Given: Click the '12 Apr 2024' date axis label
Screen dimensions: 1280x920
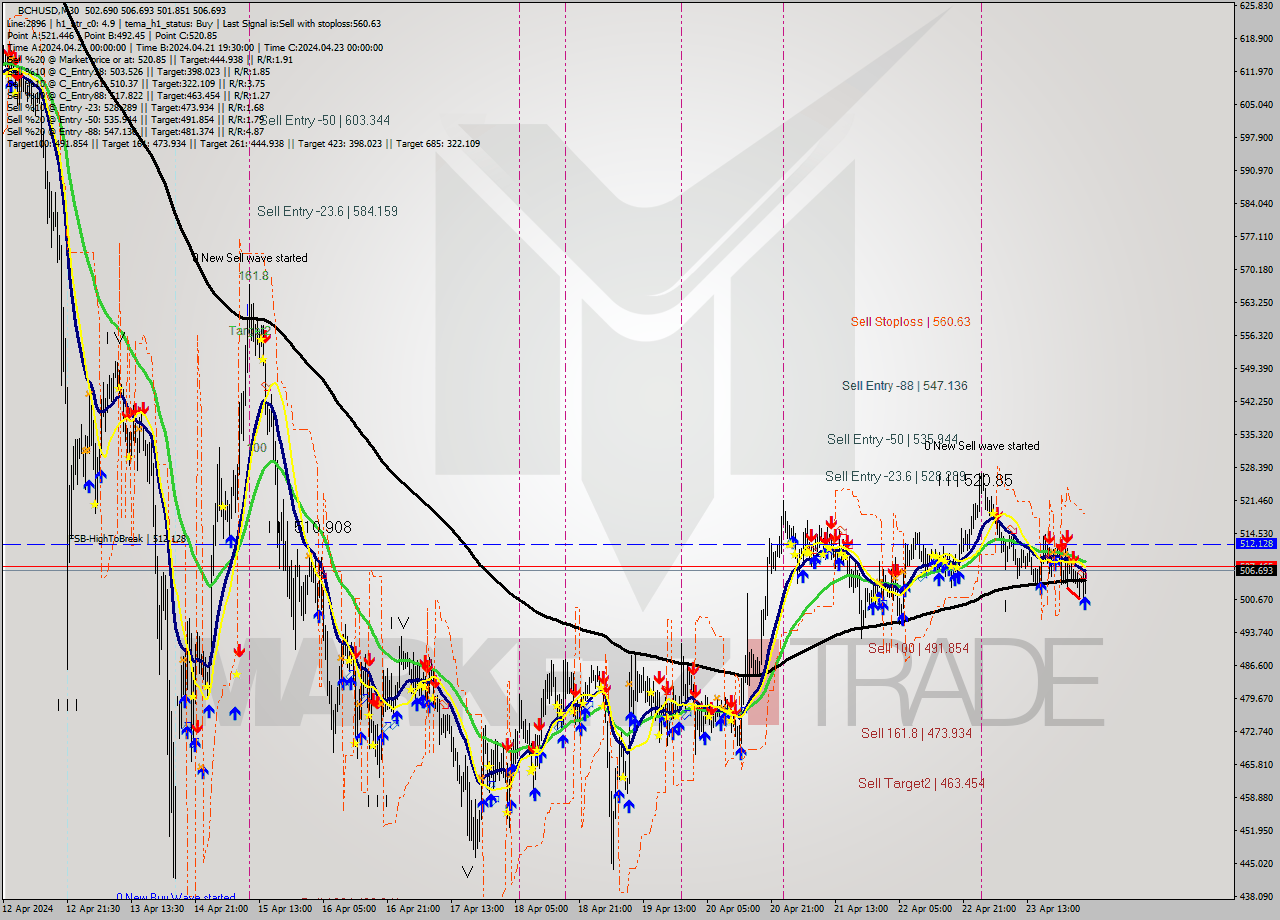Looking at the screenshot, I should click(28, 909).
